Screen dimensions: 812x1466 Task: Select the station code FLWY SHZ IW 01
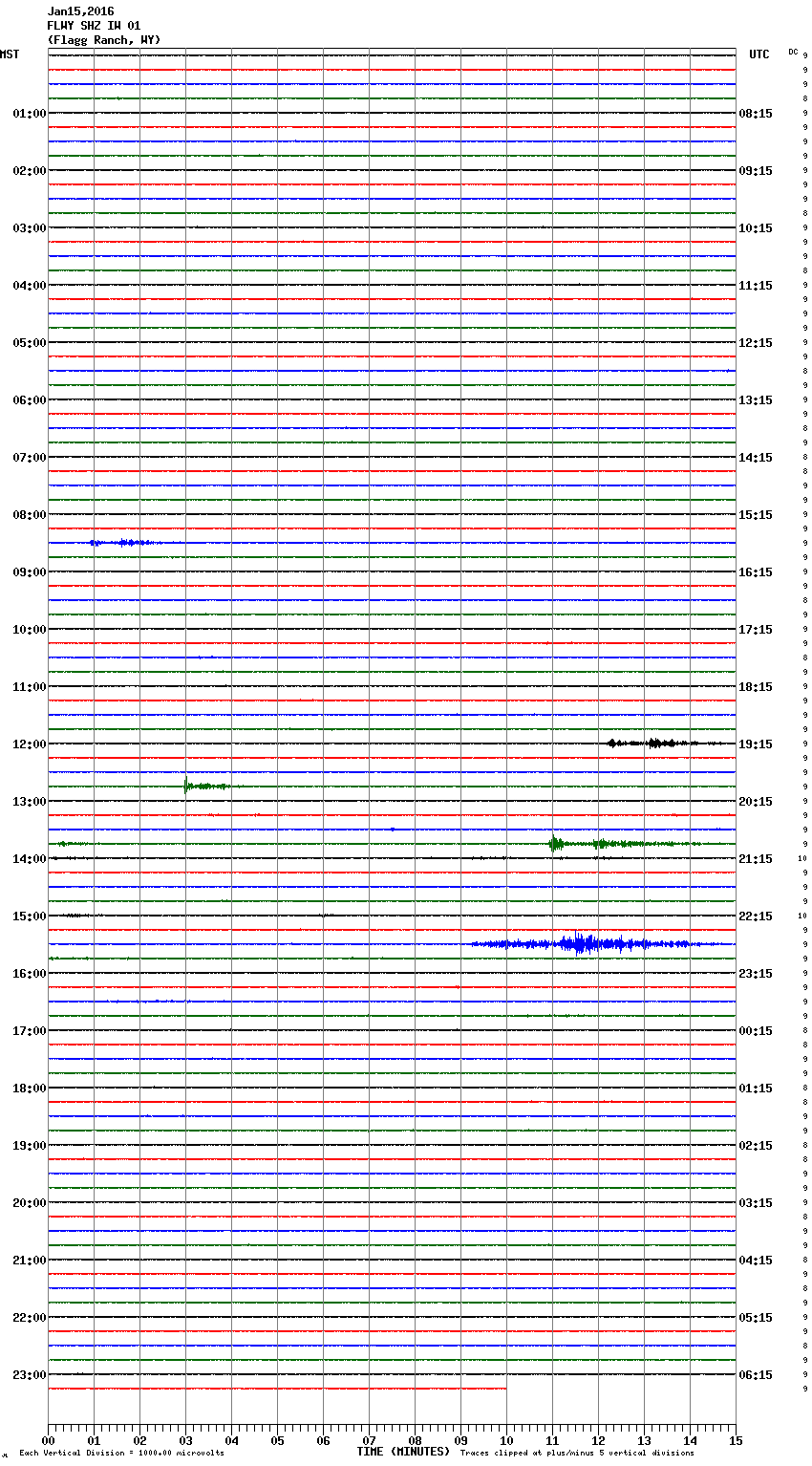pos(94,26)
